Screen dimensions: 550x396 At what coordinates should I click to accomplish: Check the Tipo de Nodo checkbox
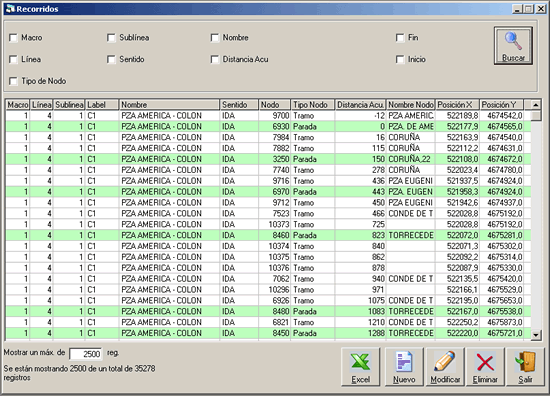click(x=13, y=81)
